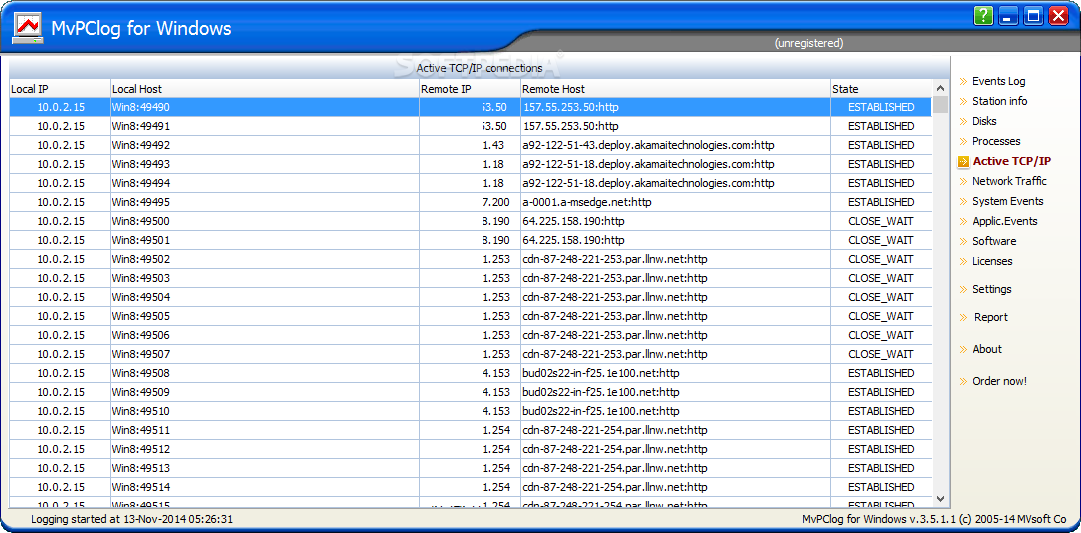Click the arrow icon beside Applic.Events

pyautogui.click(x=963, y=221)
